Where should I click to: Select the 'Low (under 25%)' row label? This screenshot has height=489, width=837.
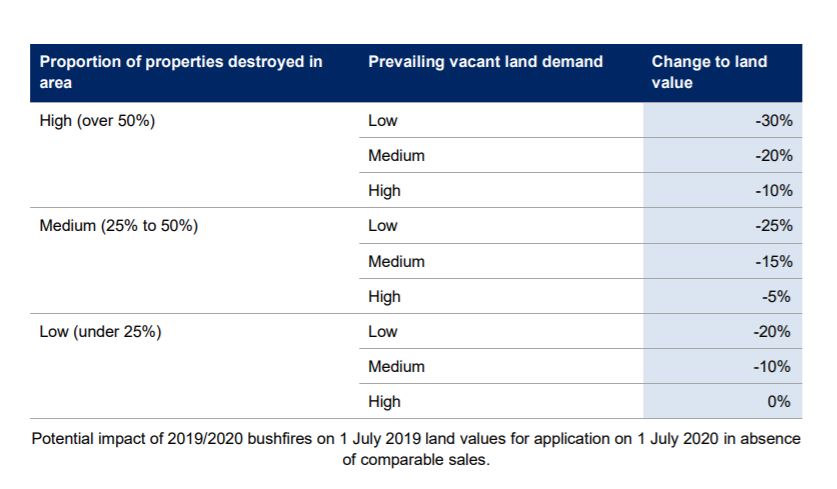(x=100, y=332)
